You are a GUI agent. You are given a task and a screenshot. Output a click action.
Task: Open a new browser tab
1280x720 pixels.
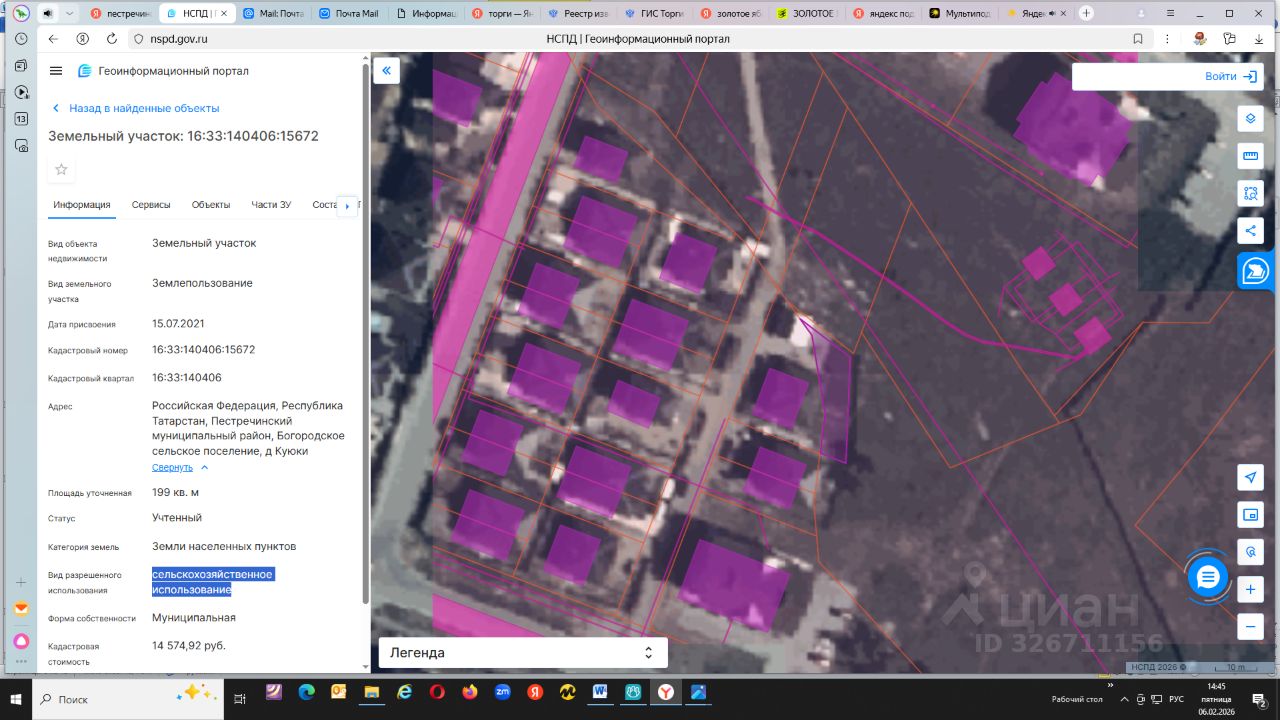[1086, 13]
